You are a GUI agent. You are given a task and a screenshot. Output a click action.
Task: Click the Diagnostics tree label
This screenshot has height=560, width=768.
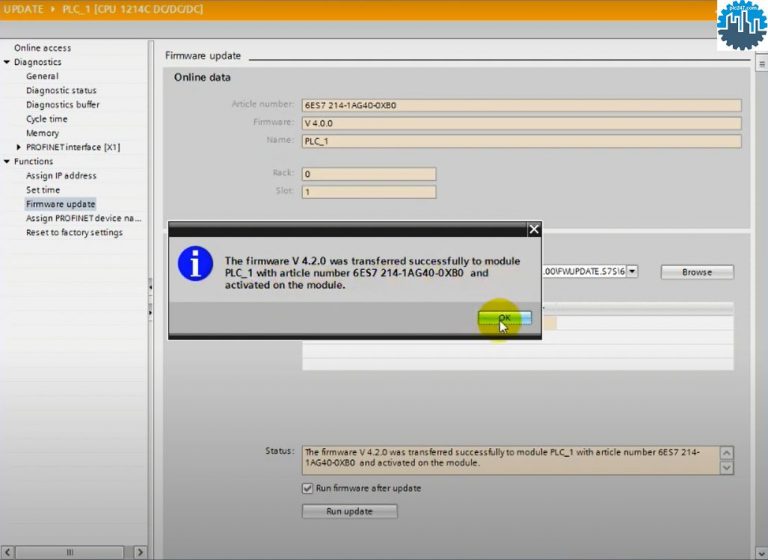[x=38, y=62]
